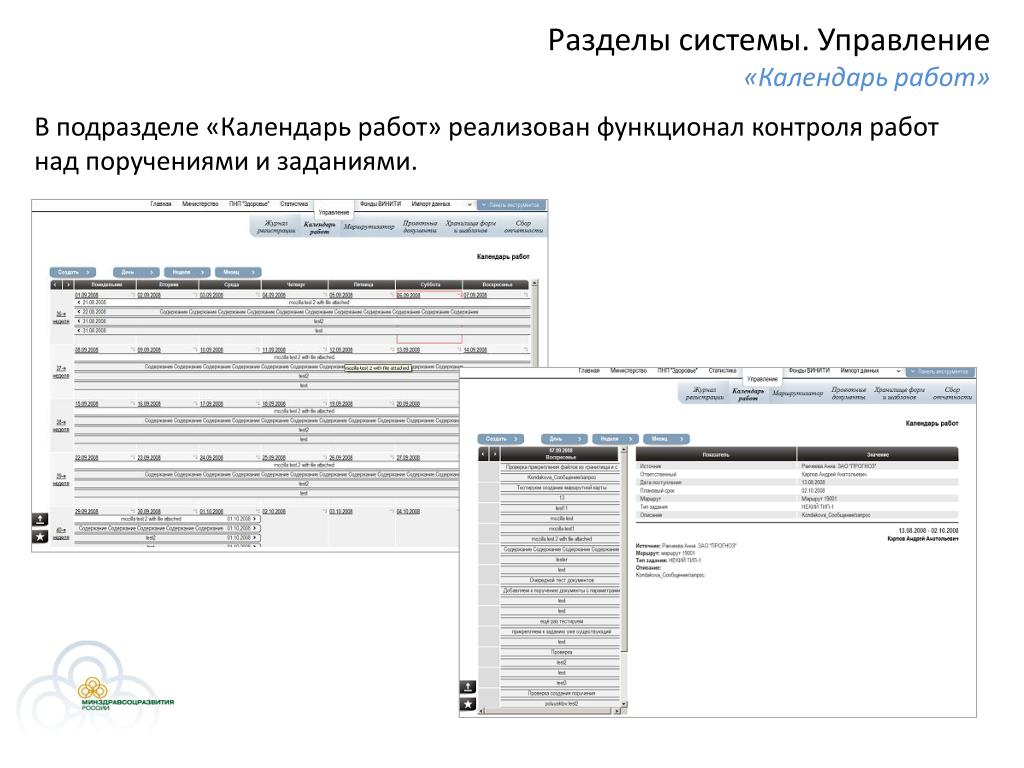Open 'Сбор отчетности' subtab in week calendar screenshot
Viewport: 1024px width, 768px height.
523,227
